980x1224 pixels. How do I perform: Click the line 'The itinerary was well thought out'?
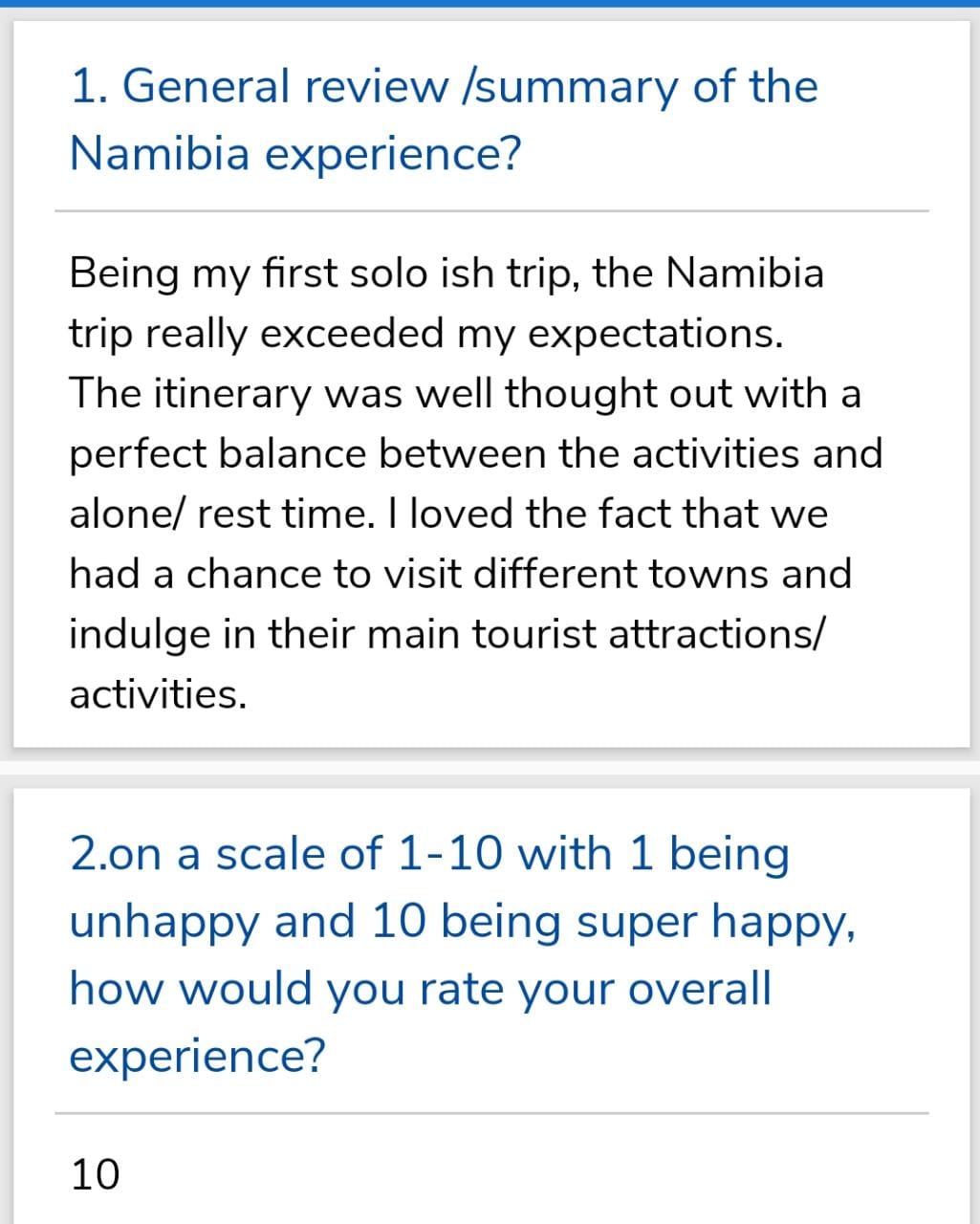tap(466, 393)
